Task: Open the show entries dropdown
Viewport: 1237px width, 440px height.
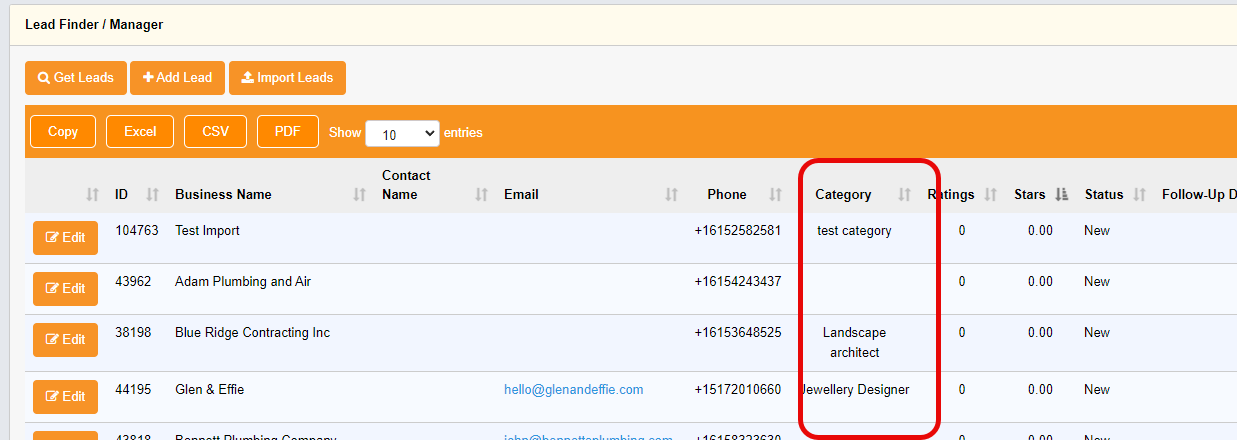Action: [402, 133]
